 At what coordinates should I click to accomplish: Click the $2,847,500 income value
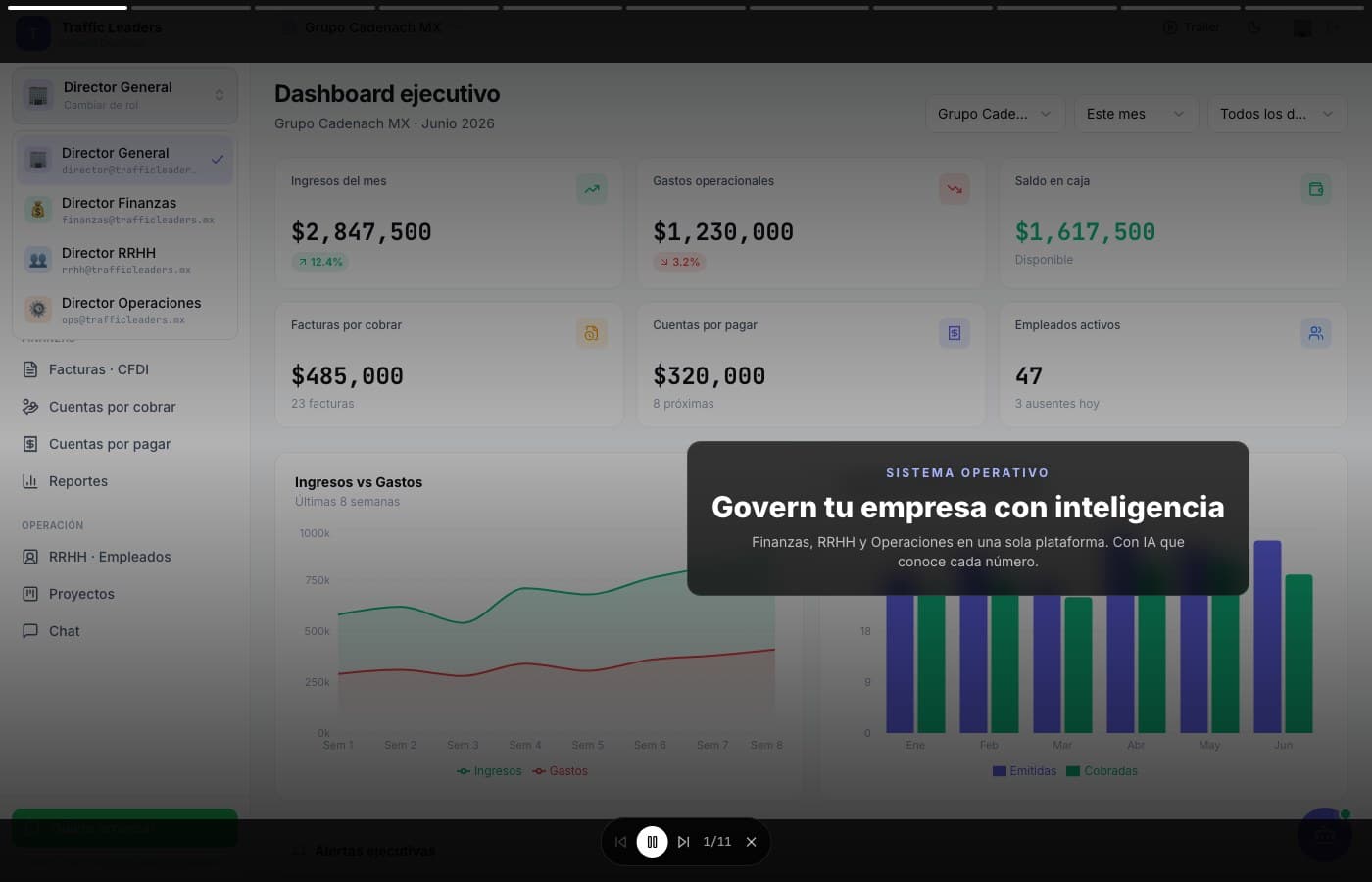point(362,232)
